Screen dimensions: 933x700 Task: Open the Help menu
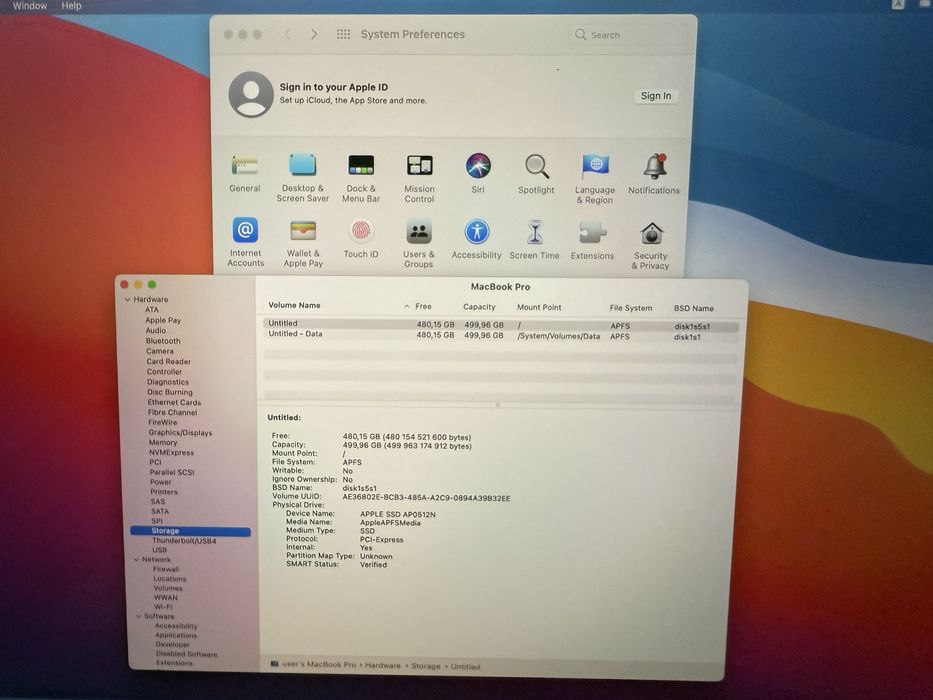point(72,6)
